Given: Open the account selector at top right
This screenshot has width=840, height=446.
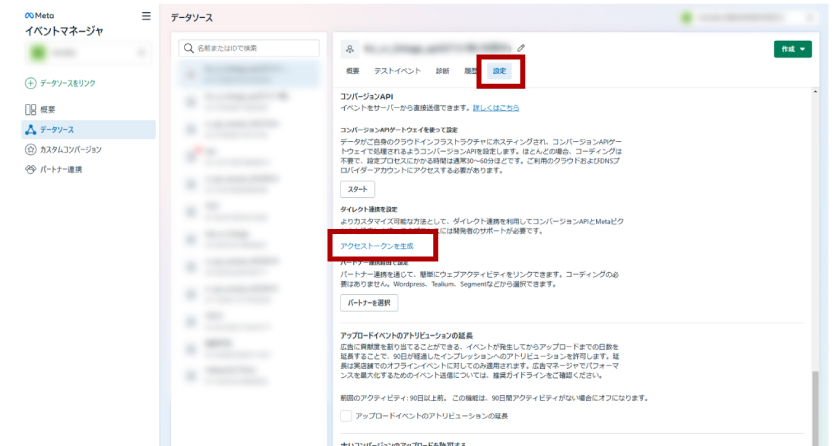Looking at the screenshot, I should [x=748, y=18].
